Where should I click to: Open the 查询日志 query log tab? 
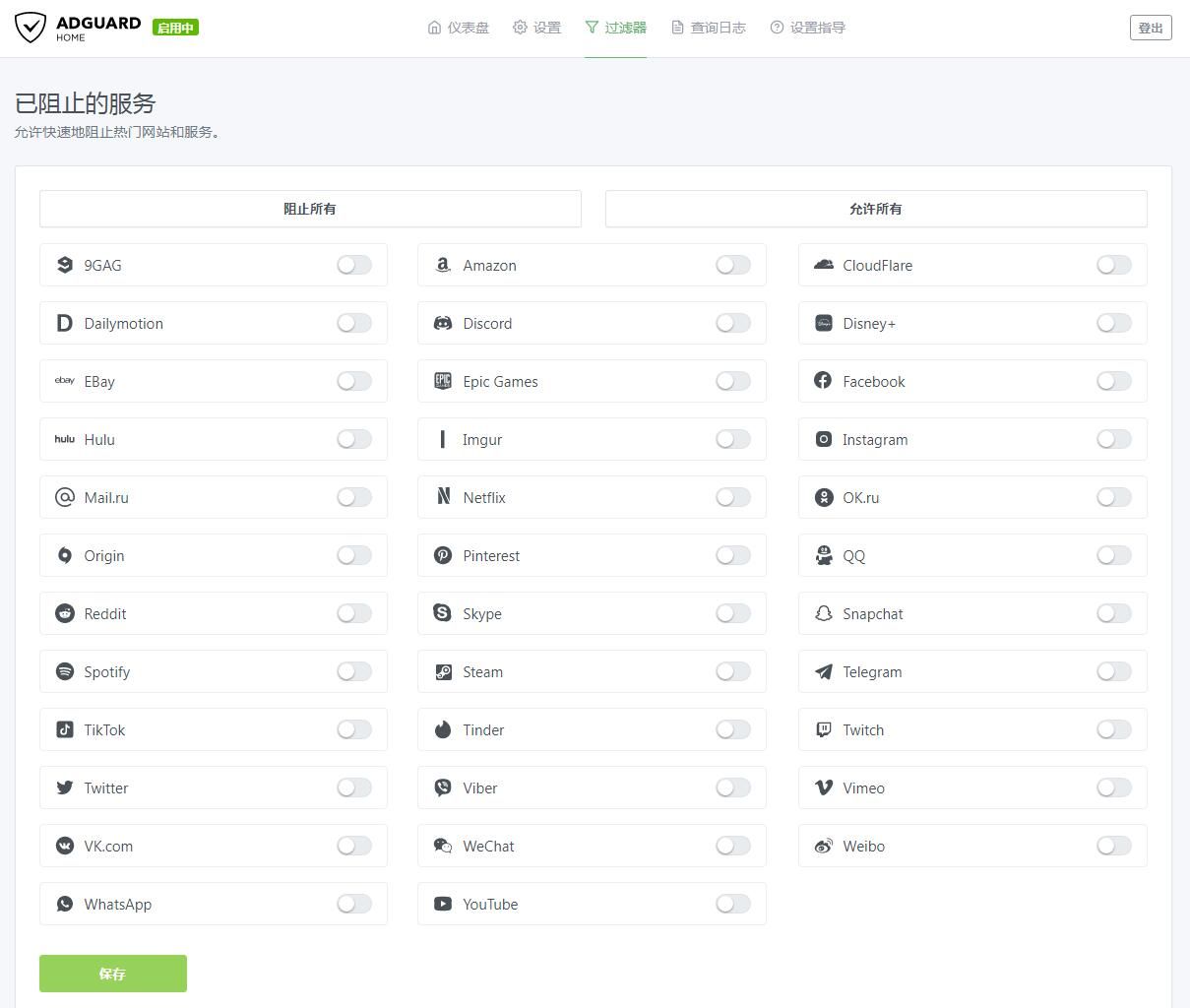pyautogui.click(x=709, y=28)
